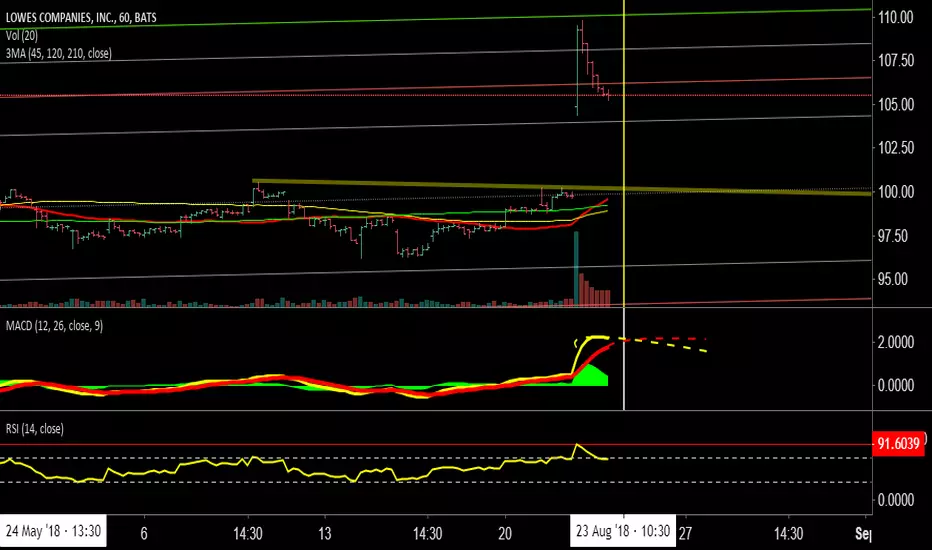Click the 0.0000 MACD axis label
This screenshot has height=550, width=932.
896,386
